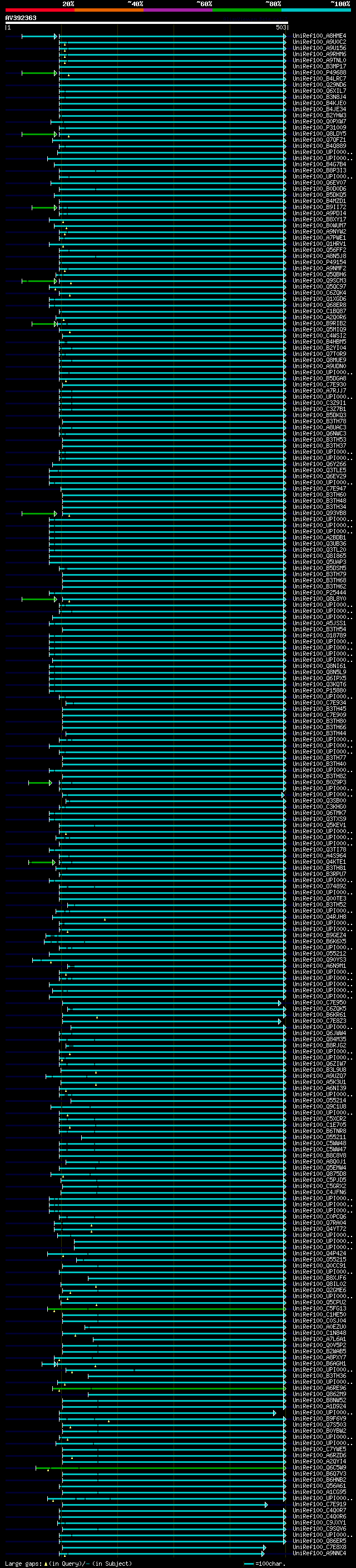Select hit label UniRef100_C4WSI2

click(x=319, y=336)
